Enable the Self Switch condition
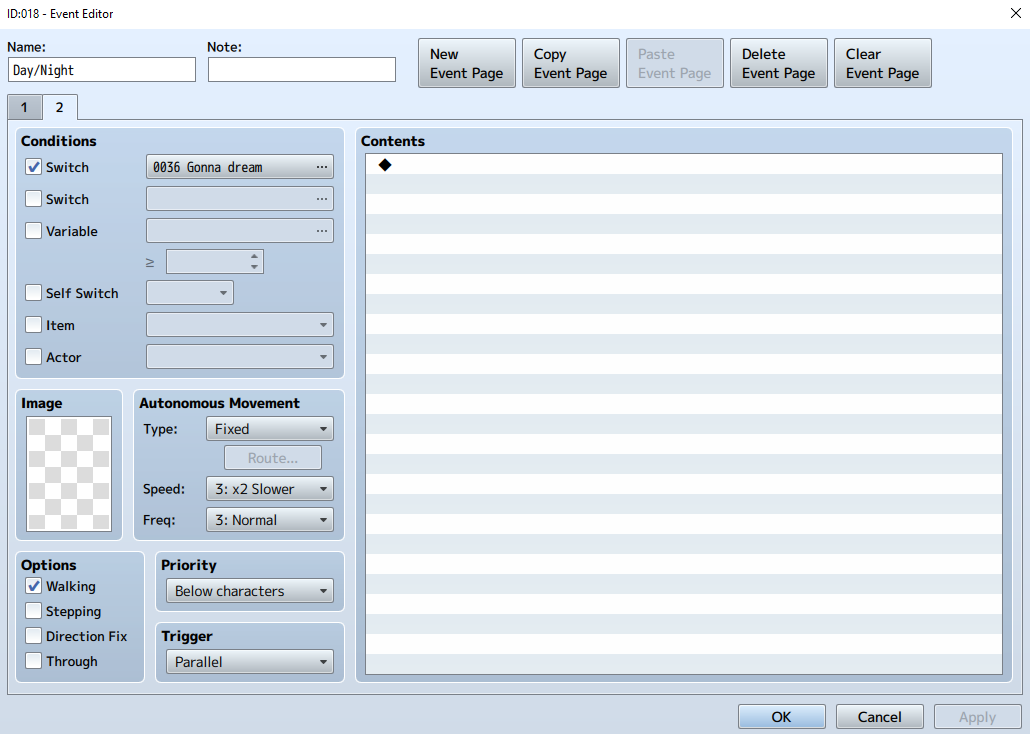The height and width of the screenshot is (734, 1030). pos(34,293)
